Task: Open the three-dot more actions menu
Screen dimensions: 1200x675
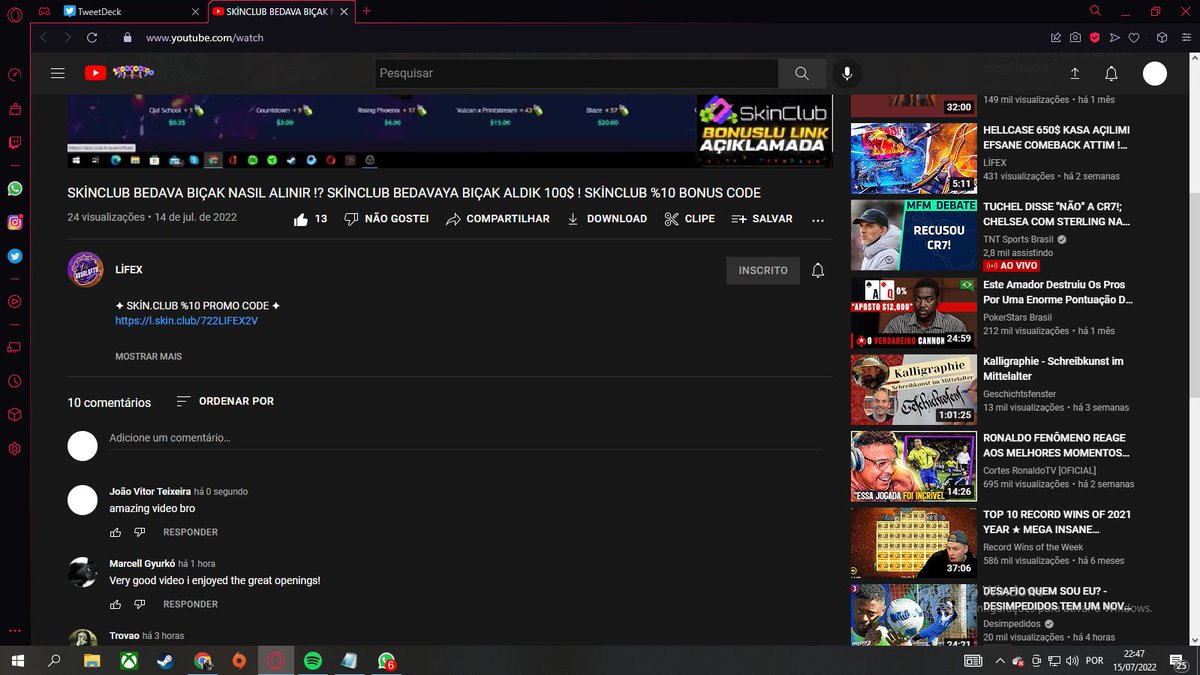Action: coord(818,219)
